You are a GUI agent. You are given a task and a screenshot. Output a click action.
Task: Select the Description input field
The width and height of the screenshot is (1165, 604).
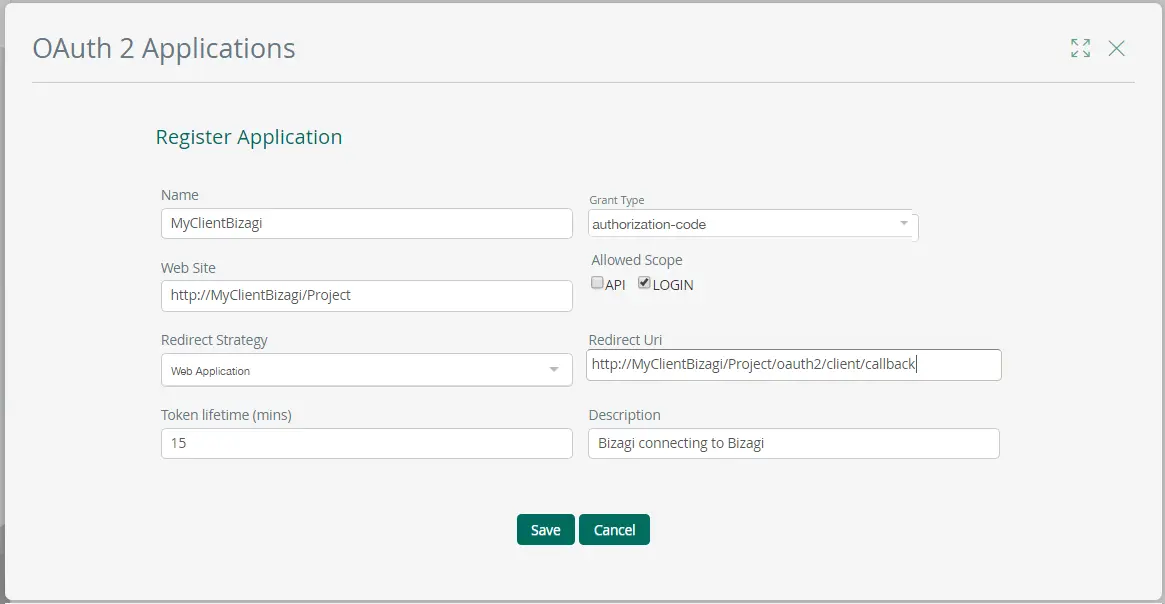[794, 444]
